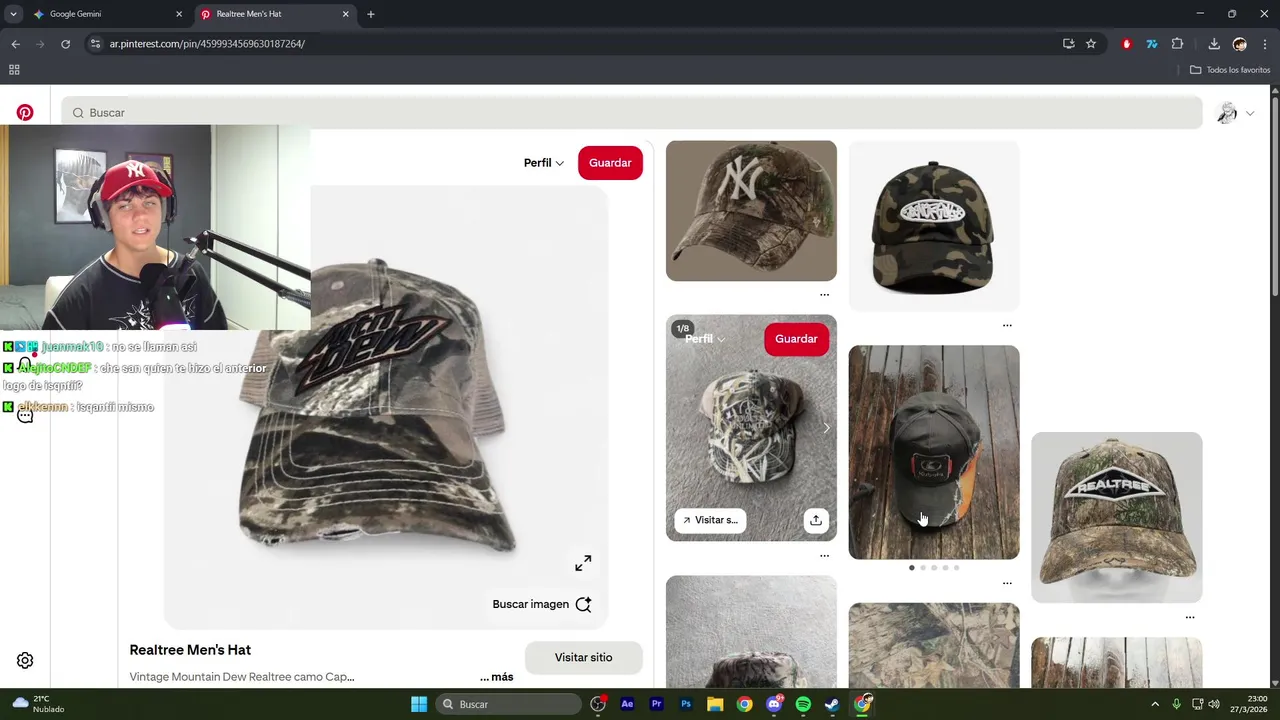The width and height of the screenshot is (1280, 720).
Task: Open Steam from taskbar
Action: click(832, 704)
